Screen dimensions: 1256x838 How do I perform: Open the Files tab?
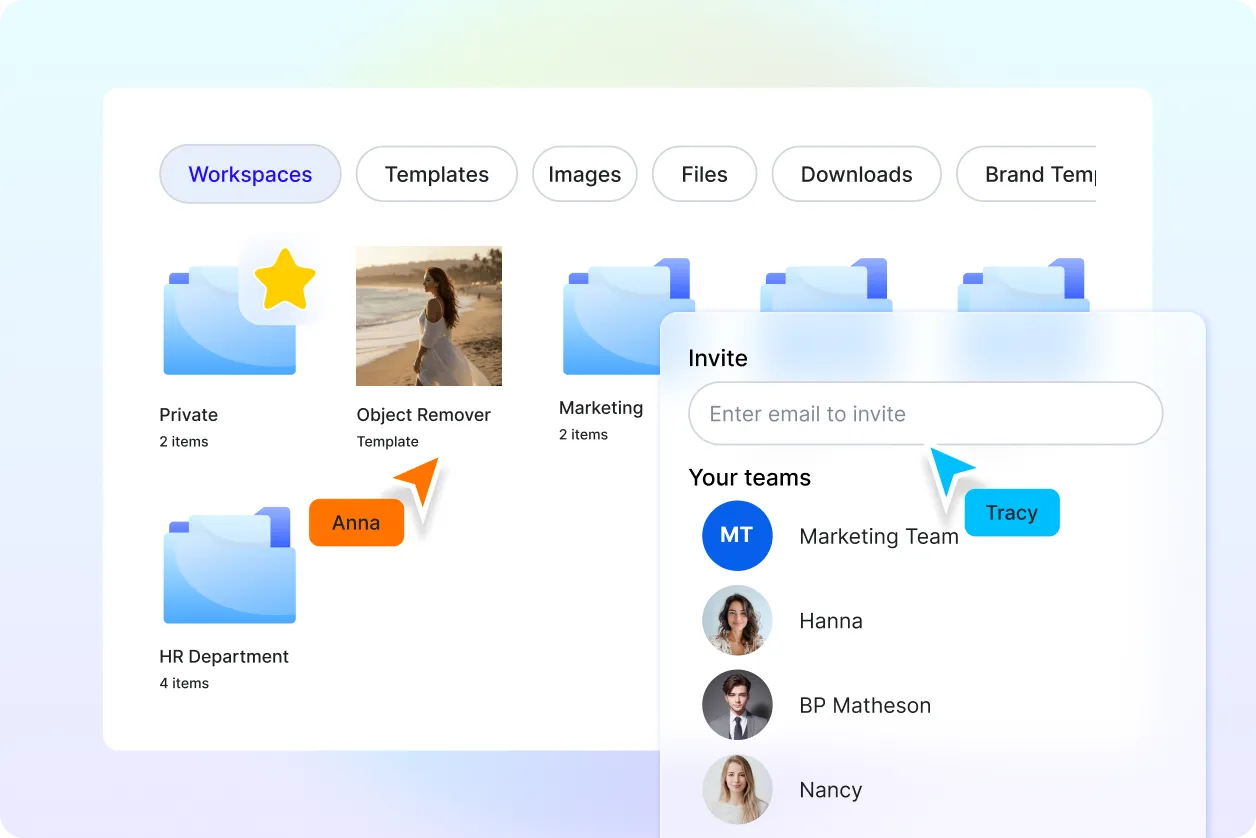tap(704, 174)
